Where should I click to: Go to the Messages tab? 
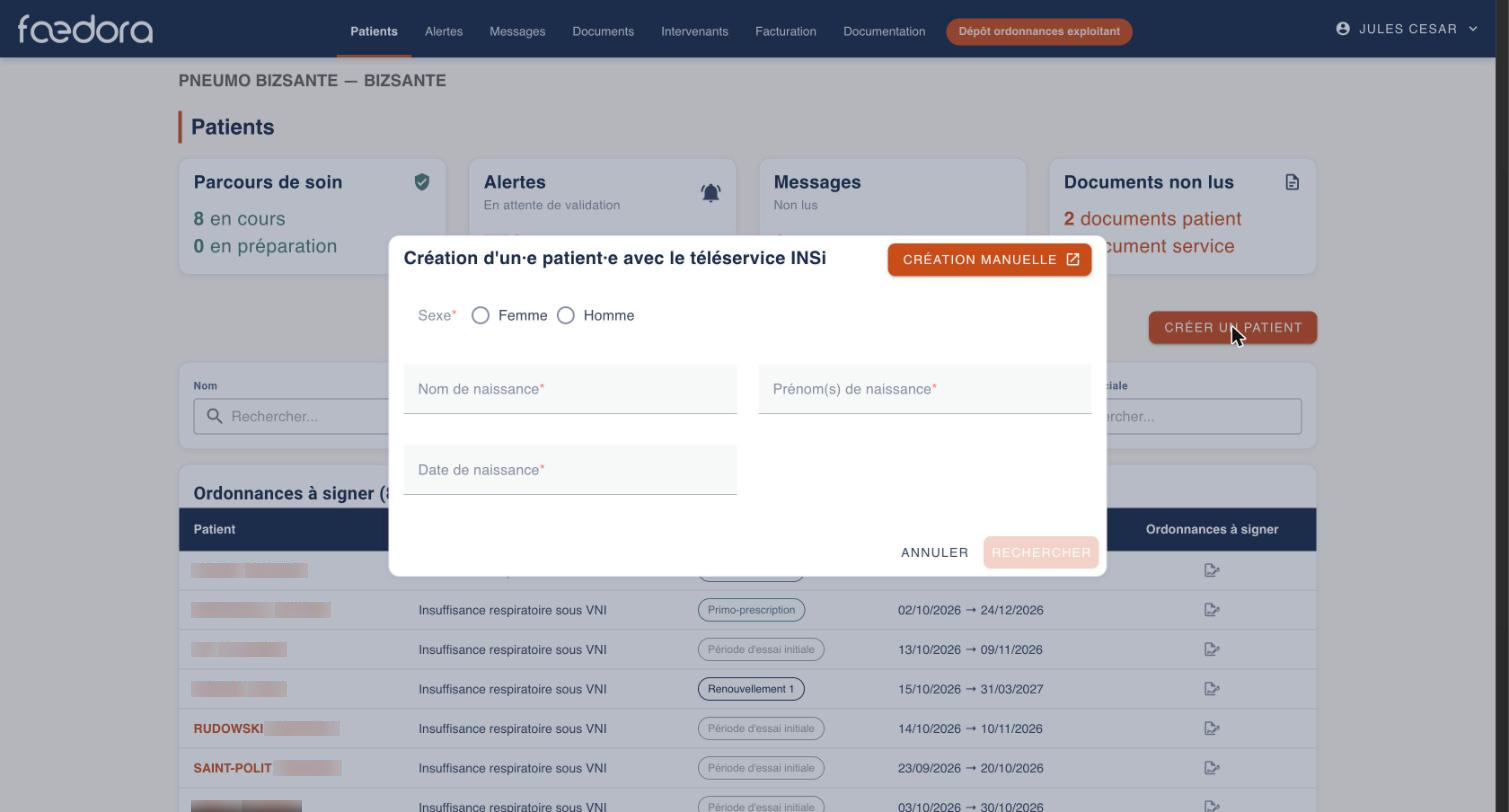517,31
